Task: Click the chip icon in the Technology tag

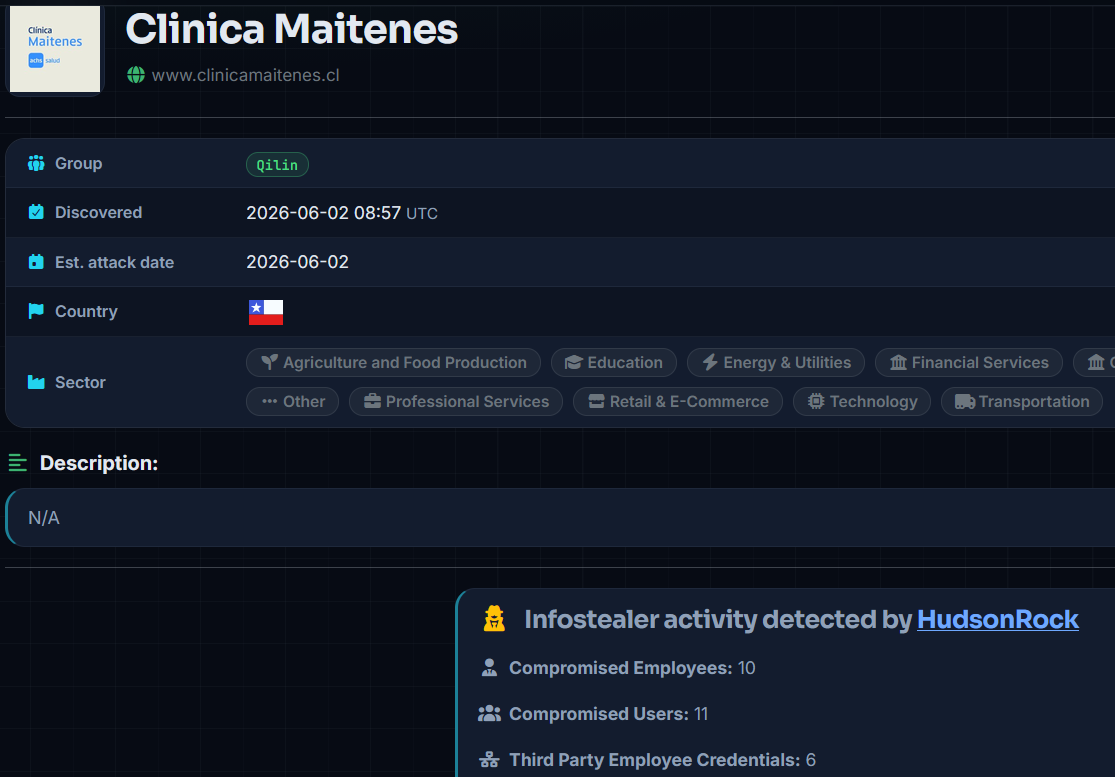Action: 816,402
